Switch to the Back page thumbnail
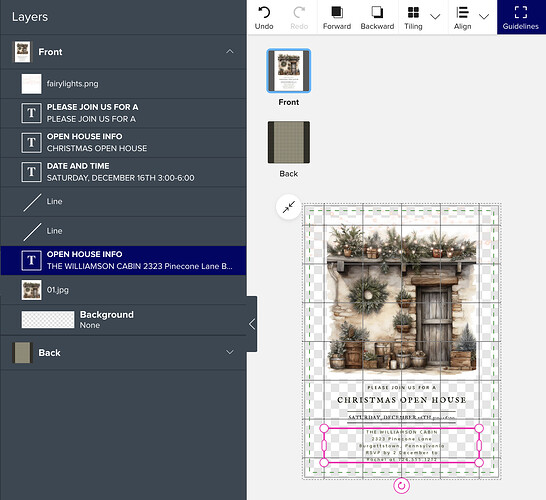Image resolution: width=546 pixels, height=500 pixels. click(x=289, y=142)
